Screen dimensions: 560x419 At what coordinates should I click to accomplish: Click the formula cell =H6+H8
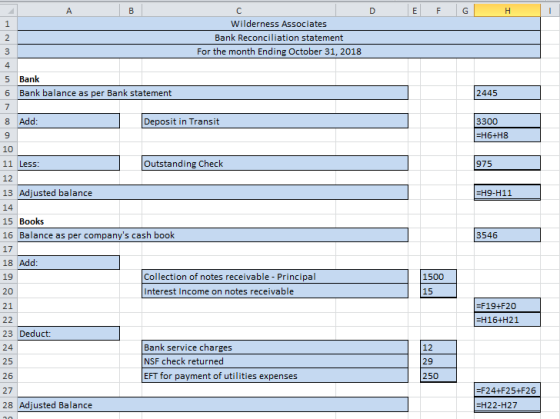pyautogui.click(x=507, y=135)
